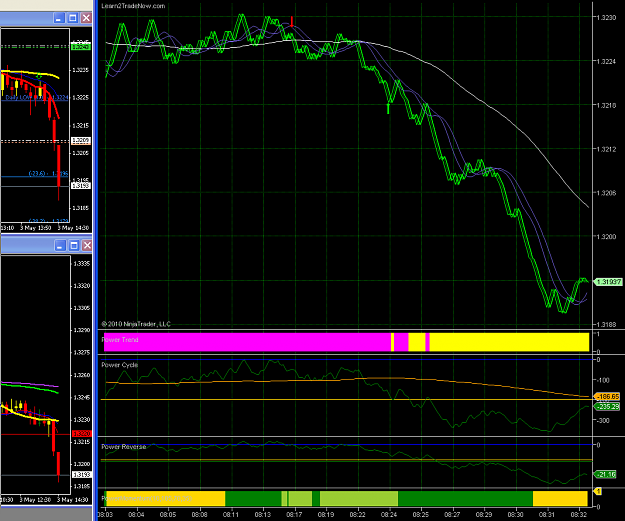This screenshot has width=625, height=521.
Task: Click the light green PowerMomentum segment near 08:22
Action: point(359,499)
